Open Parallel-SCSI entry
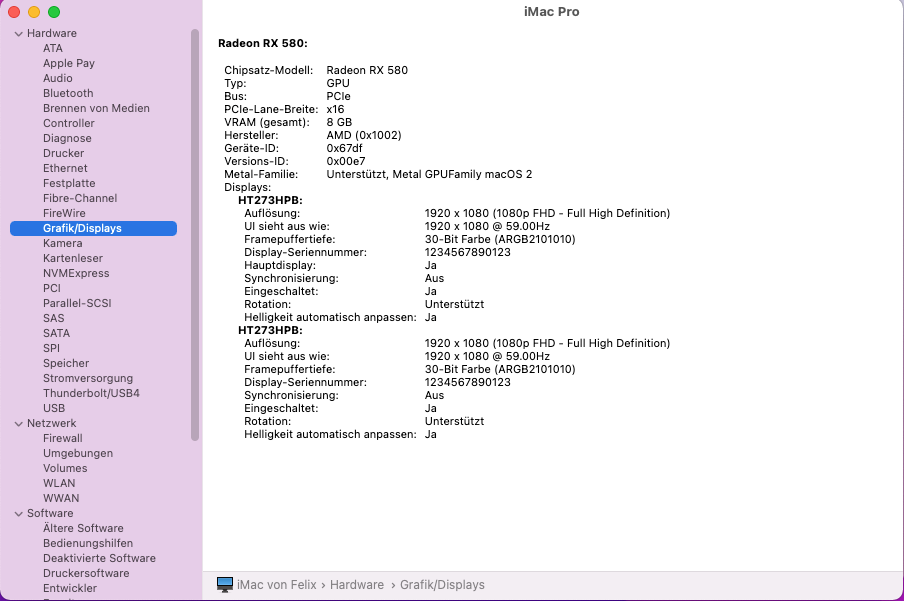Viewport: 904px width, 601px height. 77,303
